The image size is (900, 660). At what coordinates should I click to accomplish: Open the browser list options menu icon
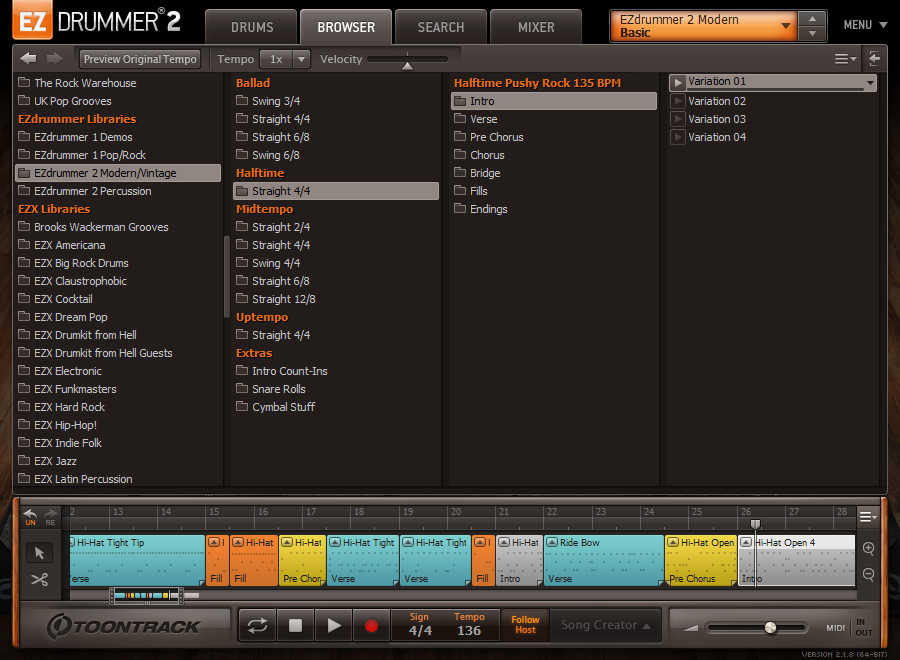[x=844, y=59]
